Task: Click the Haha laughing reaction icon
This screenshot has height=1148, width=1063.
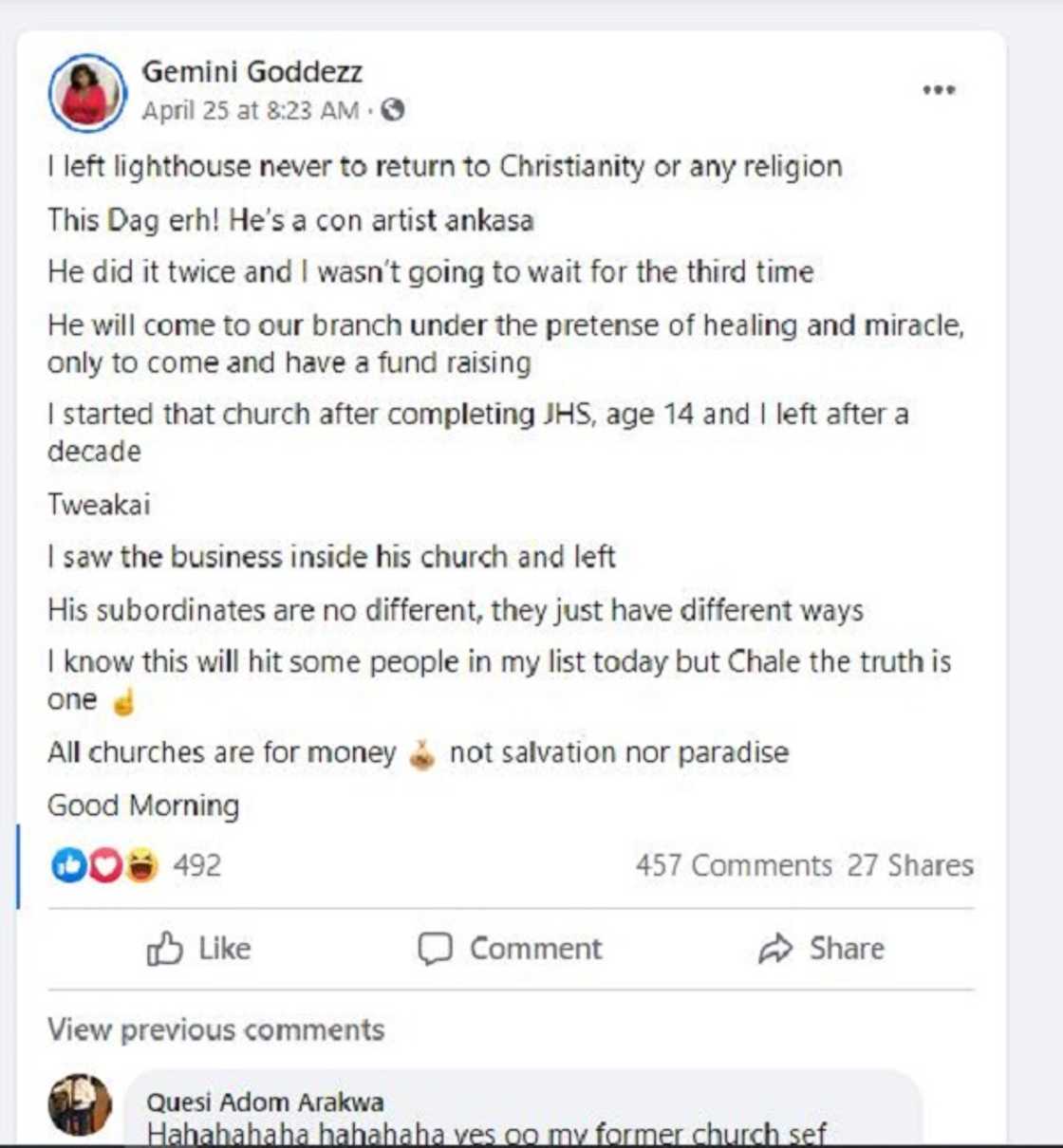Action: 140,864
